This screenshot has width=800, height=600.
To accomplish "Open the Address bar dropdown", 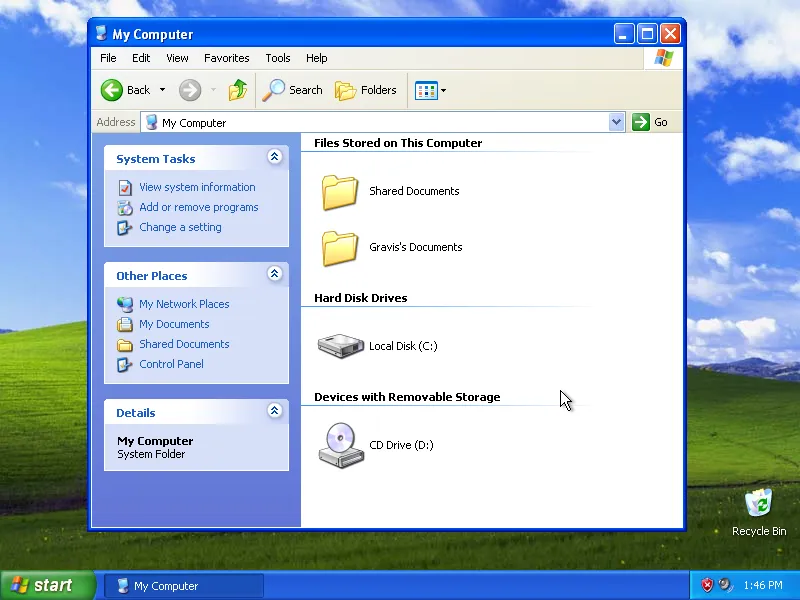I will click(617, 121).
